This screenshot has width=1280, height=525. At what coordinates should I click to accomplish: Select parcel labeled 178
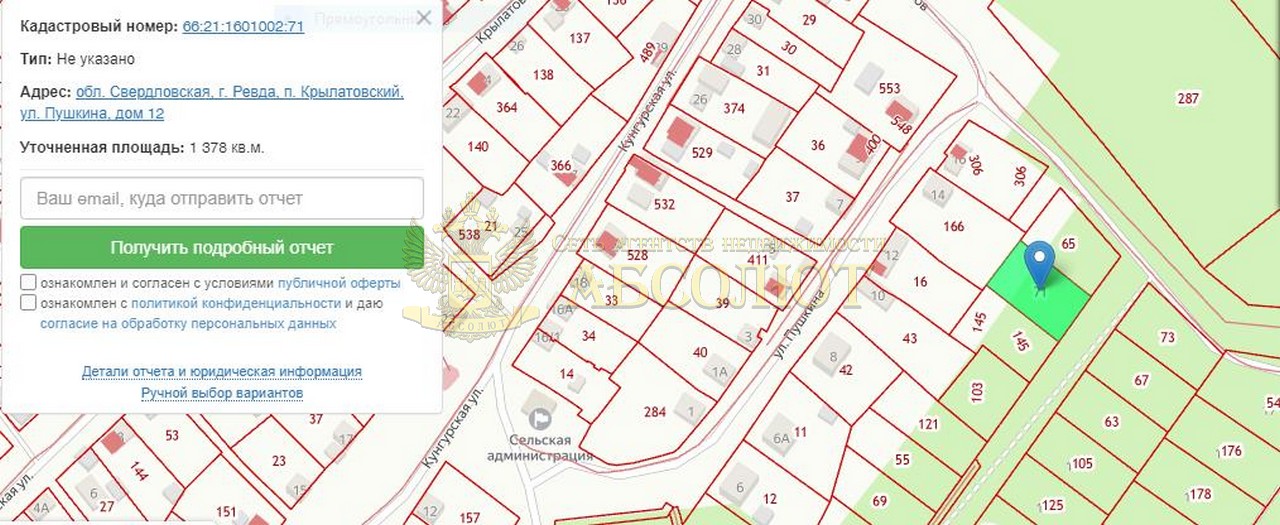tap(1200, 494)
